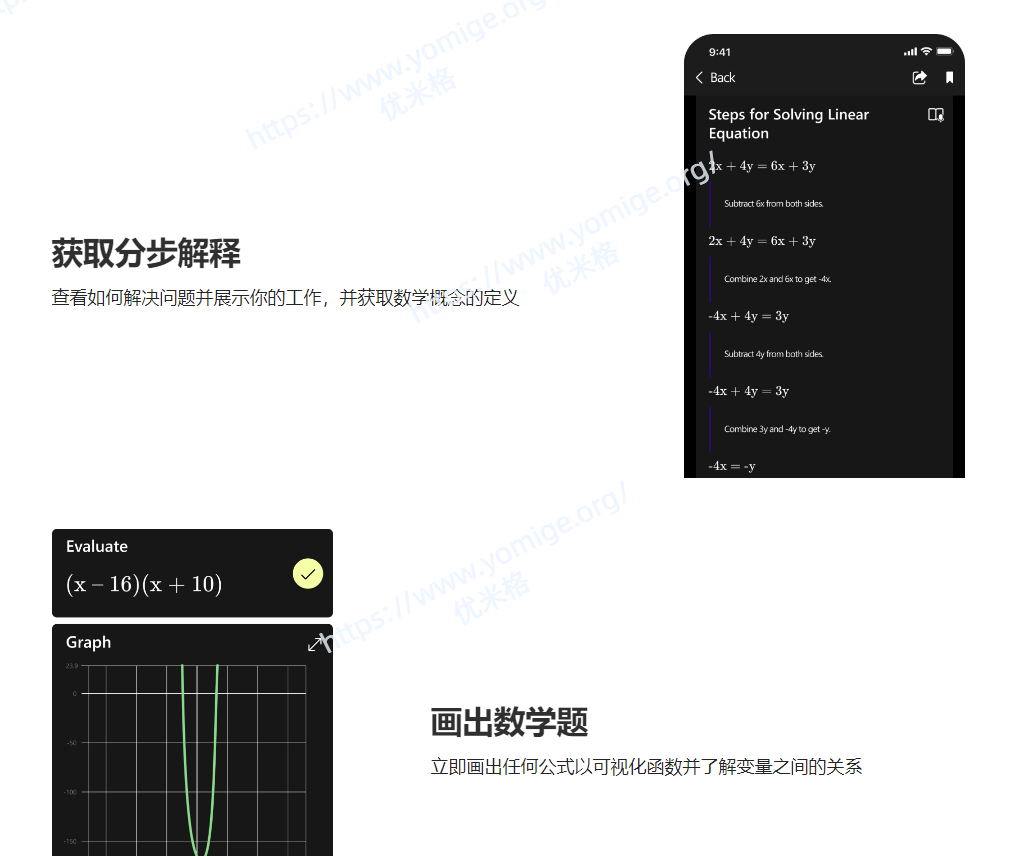The width and height of the screenshot is (1015, 856).
Task: Toggle the bookmark icon at the top right
Action: (949, 77)
